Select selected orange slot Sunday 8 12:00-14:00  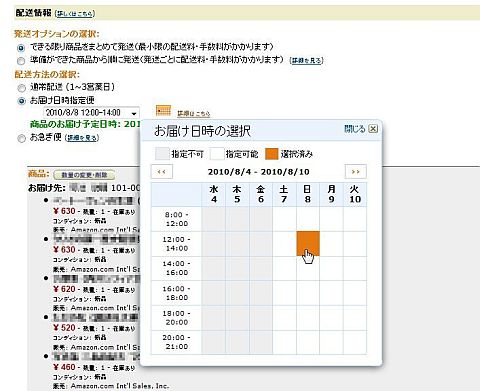(308, 244)
